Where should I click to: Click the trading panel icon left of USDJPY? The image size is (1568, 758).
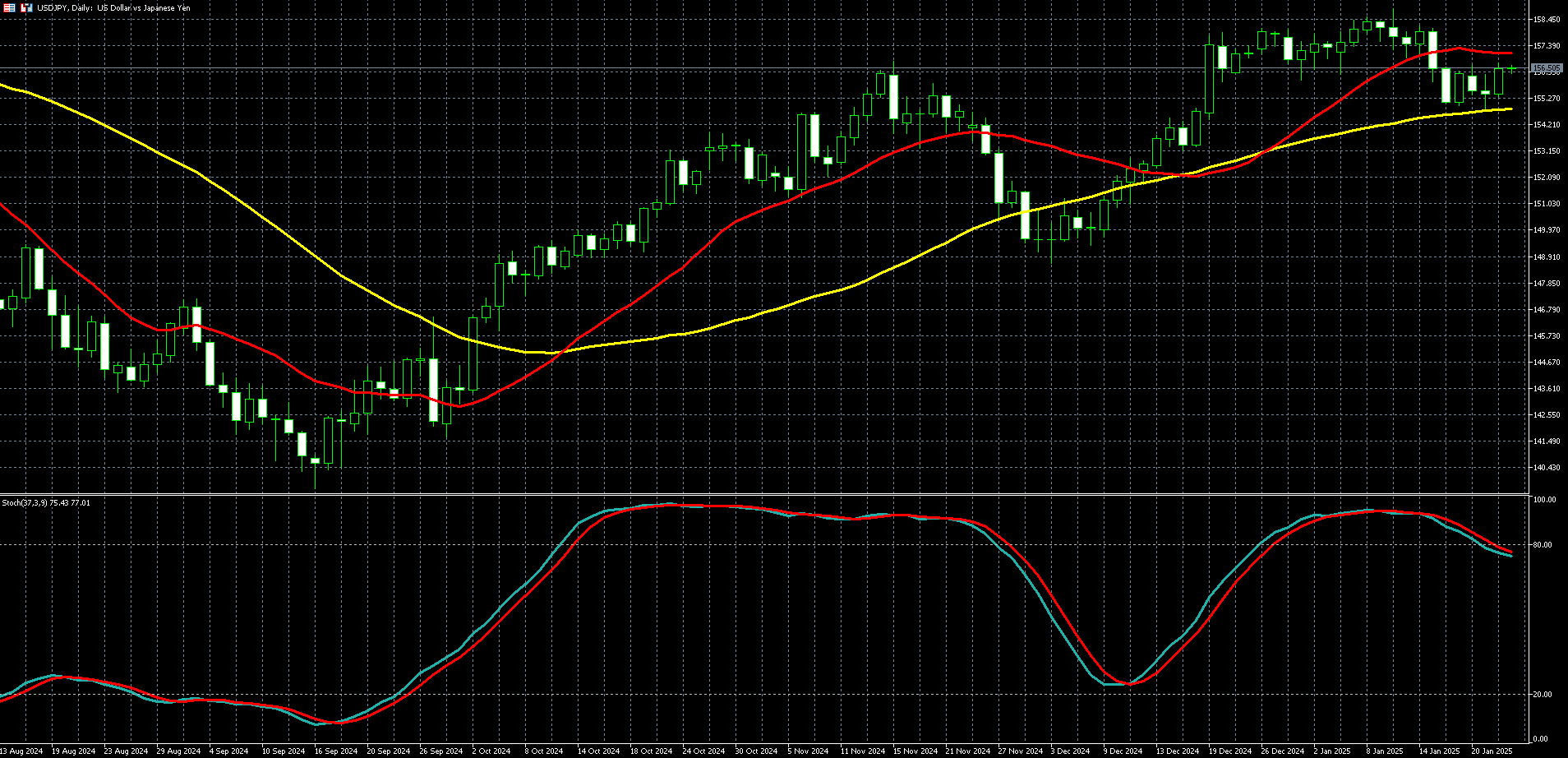click(x=26, y=7)
